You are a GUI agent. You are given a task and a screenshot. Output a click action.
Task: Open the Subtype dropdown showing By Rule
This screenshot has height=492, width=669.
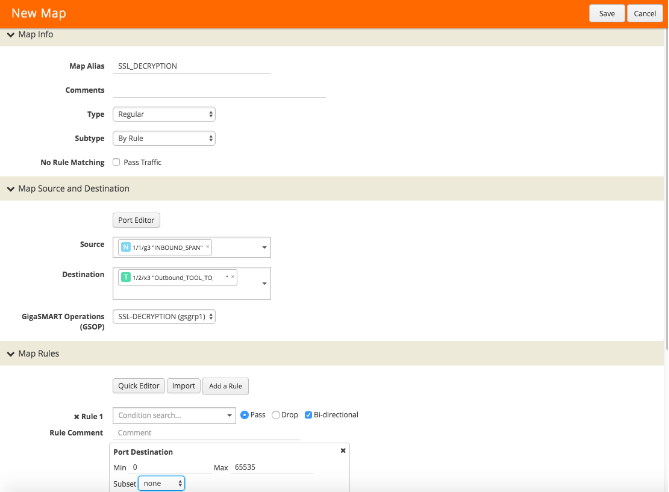[164, 138]
